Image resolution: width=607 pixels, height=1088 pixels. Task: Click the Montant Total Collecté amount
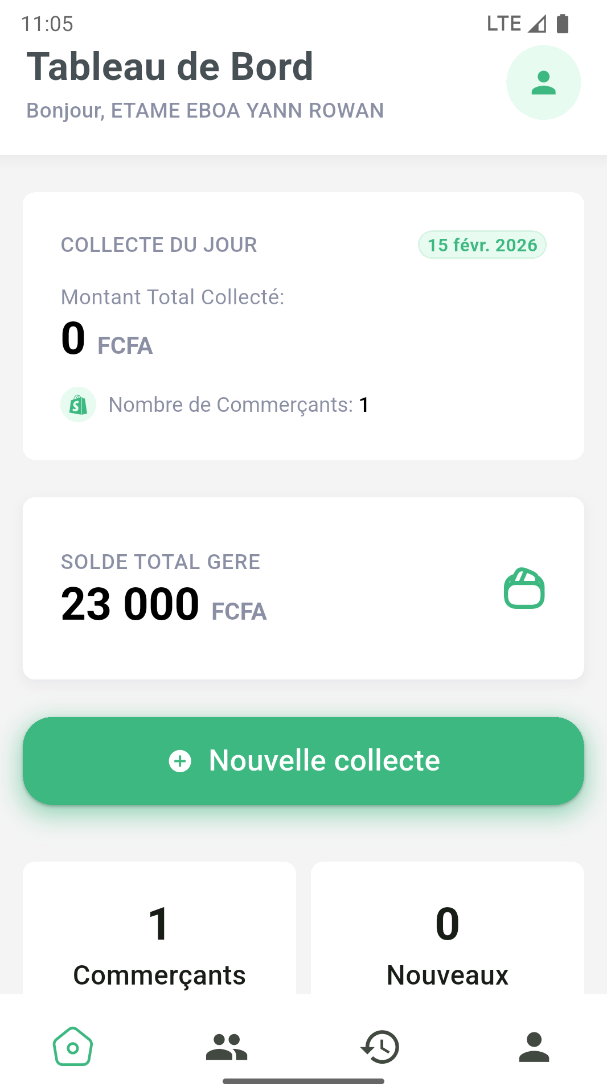(x=105, y=338)
